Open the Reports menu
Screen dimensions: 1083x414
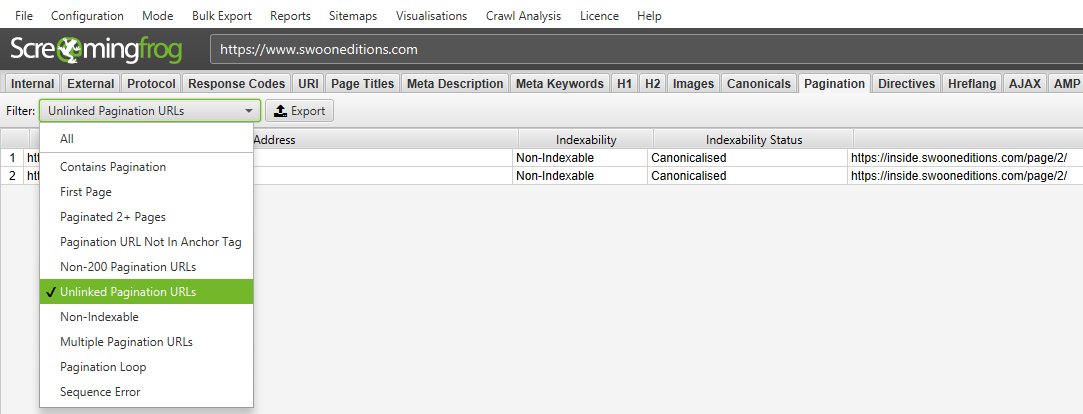point(290,15)
